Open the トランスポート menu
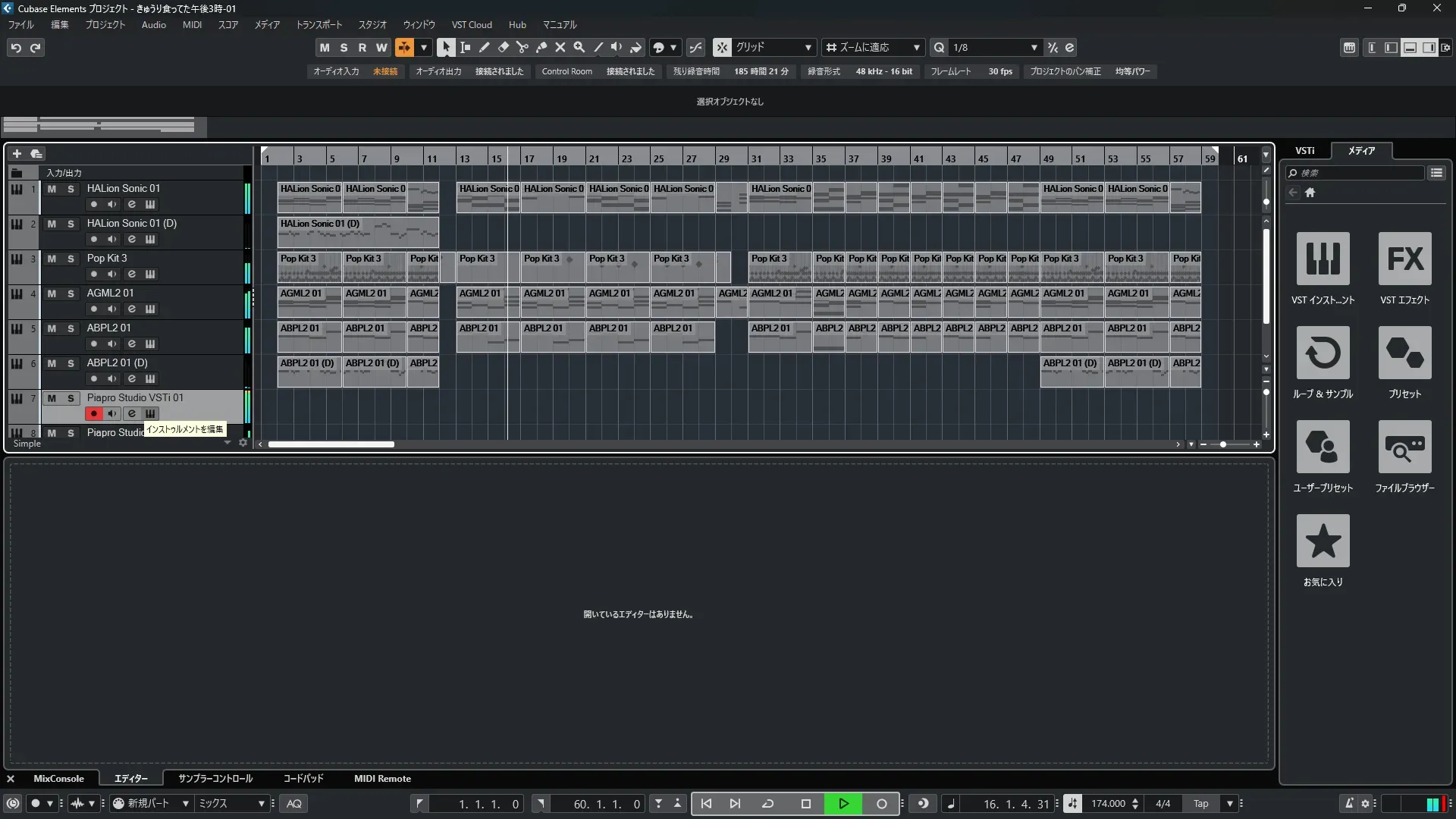The width and height of the screenshot is (1456, 819). [318, 24]
